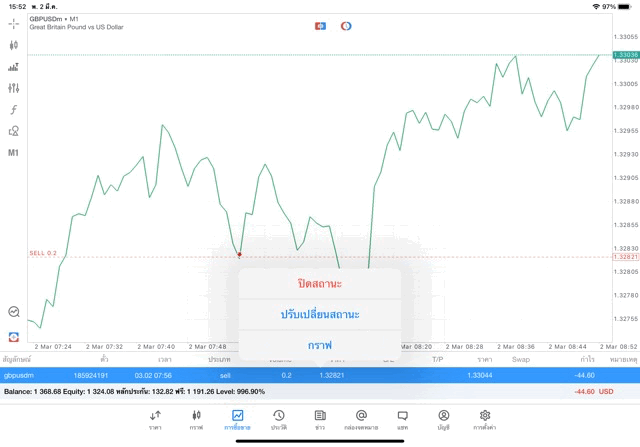Image resolution: width=640 pixels, height=447 pixels.
Task: Open the objects shapes tool
Action: pyautogui.click(x=13, y=131)
